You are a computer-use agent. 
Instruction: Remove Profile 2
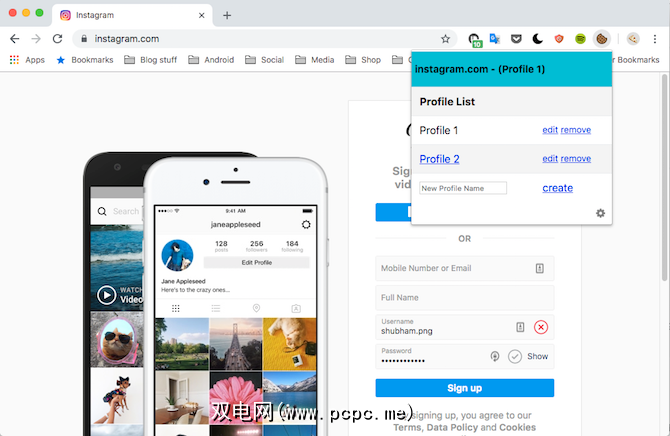click(576, 159)
